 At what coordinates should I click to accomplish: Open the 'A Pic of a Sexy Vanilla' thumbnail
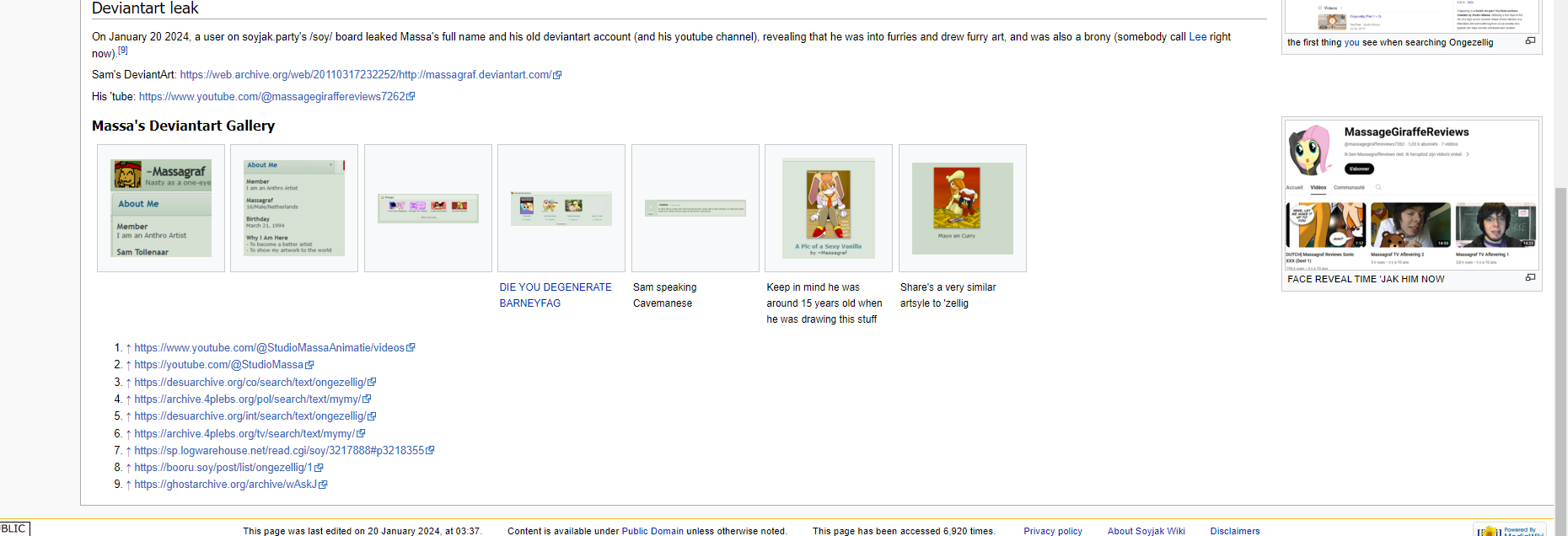[828, 208]
